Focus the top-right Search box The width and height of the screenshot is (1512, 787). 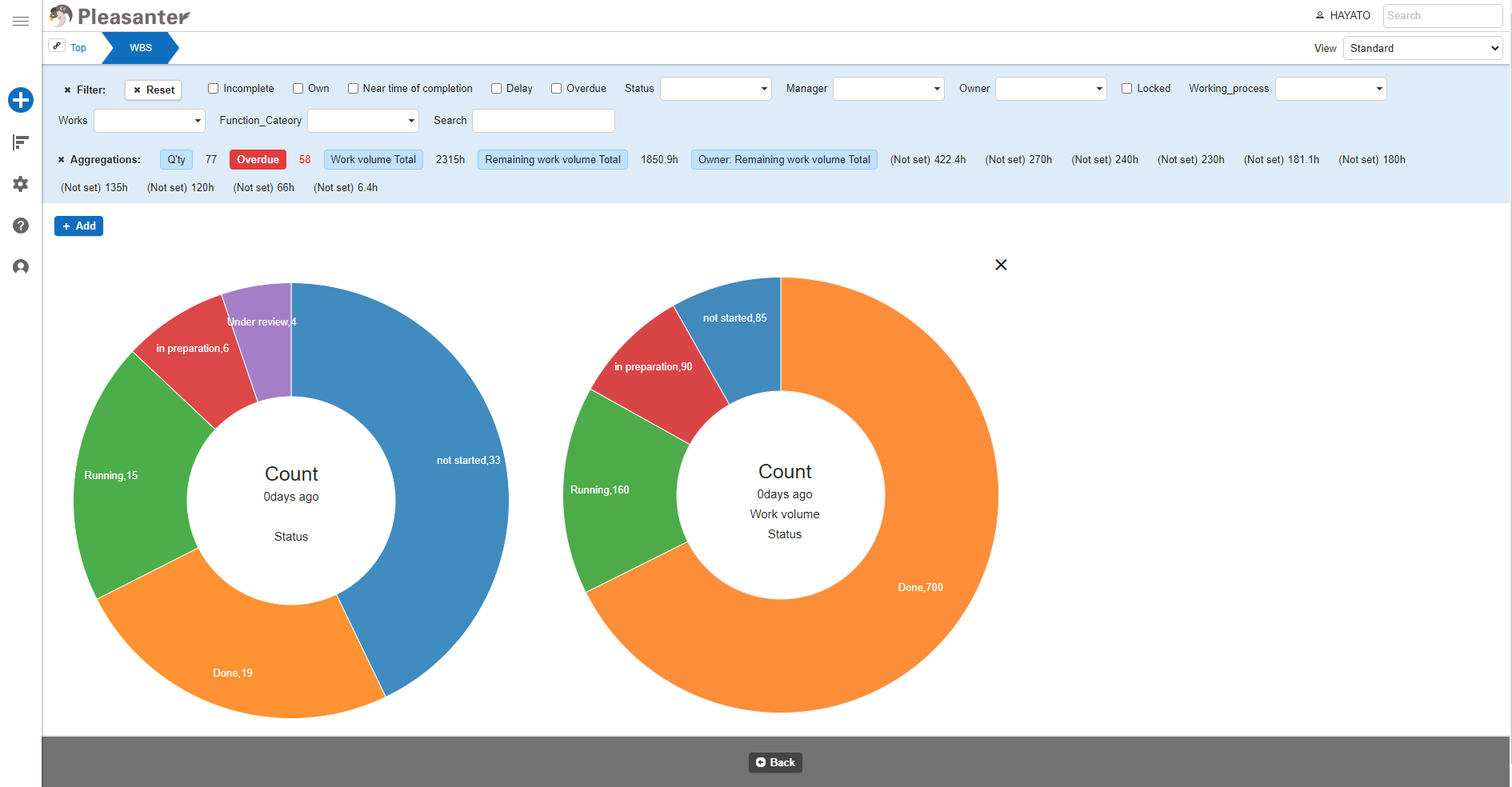point(1443,16)
